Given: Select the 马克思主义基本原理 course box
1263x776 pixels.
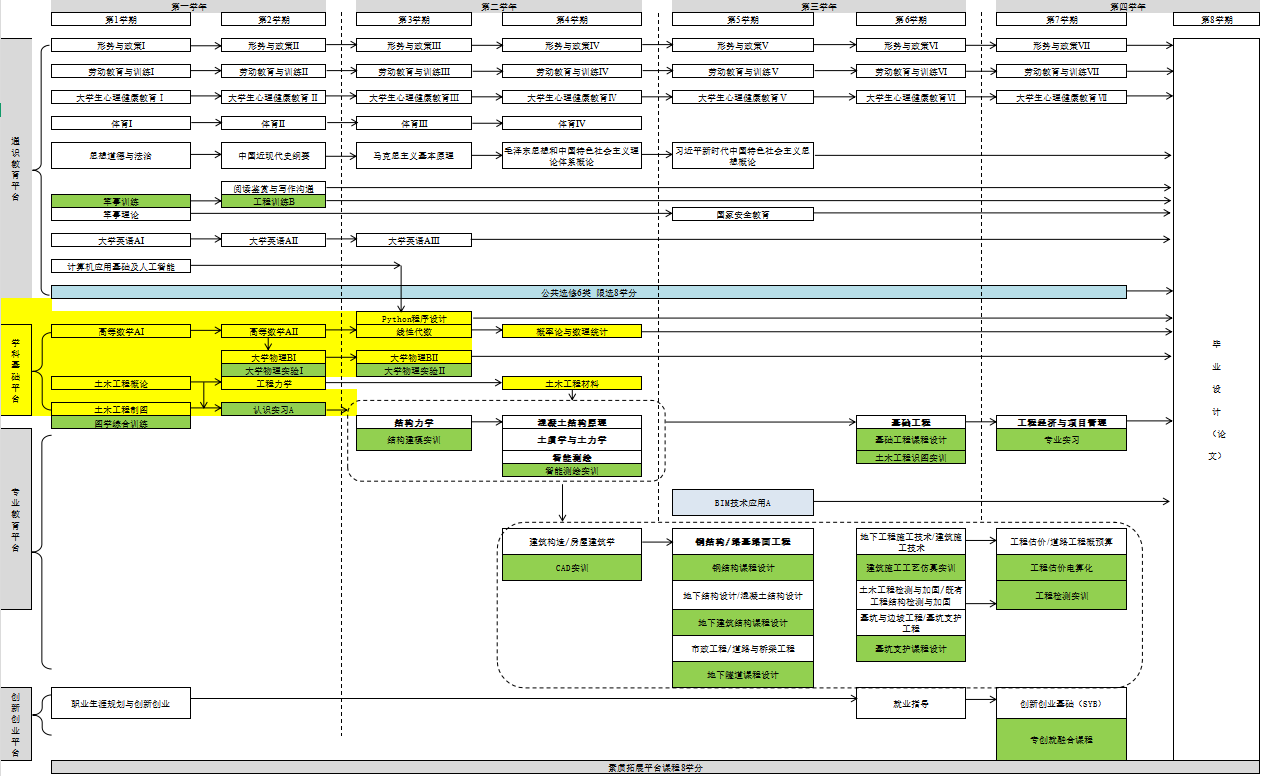Looking at the screenshot, I should coord(413,155).
